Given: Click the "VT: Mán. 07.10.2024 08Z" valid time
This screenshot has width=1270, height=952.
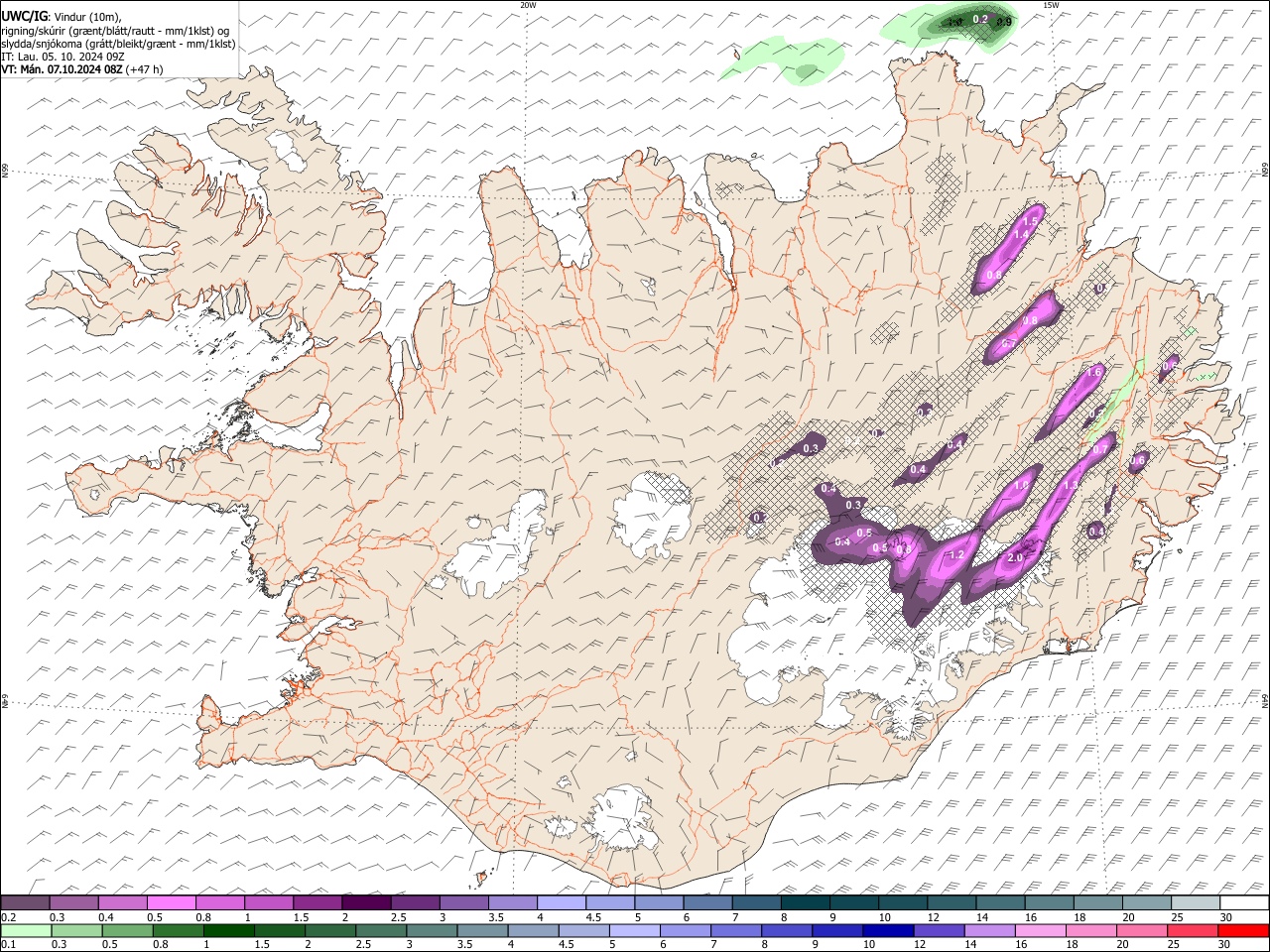Looking at the screenshot, I should tap(63, 69).
